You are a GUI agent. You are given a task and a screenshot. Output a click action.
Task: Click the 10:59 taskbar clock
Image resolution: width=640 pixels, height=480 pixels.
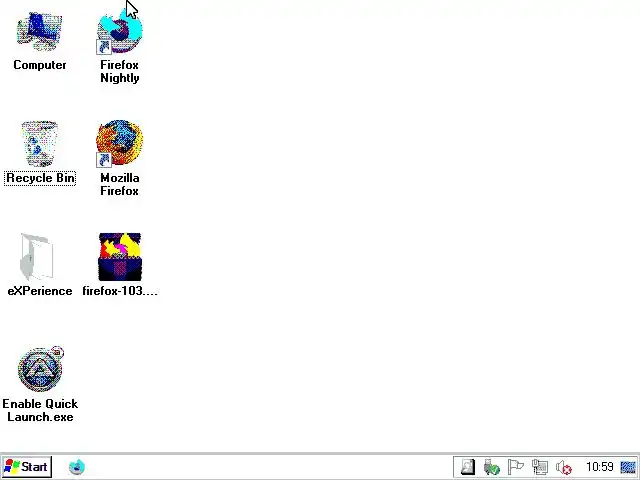(x=600, y=467)
